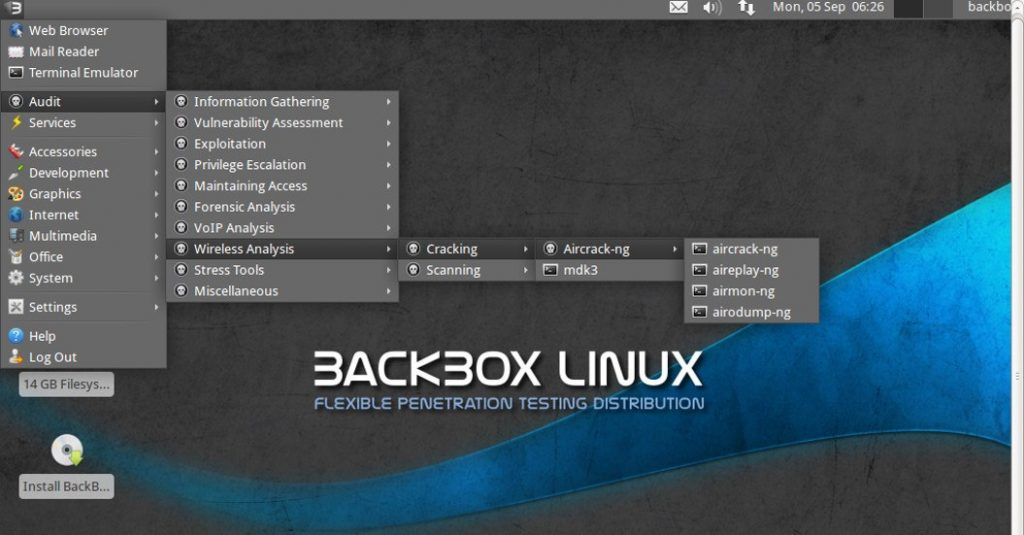Screen dimensions: 1024x535
Task: Expand the Information Gathering submenu
Action: pyautogui.click(x=261, y=102)
